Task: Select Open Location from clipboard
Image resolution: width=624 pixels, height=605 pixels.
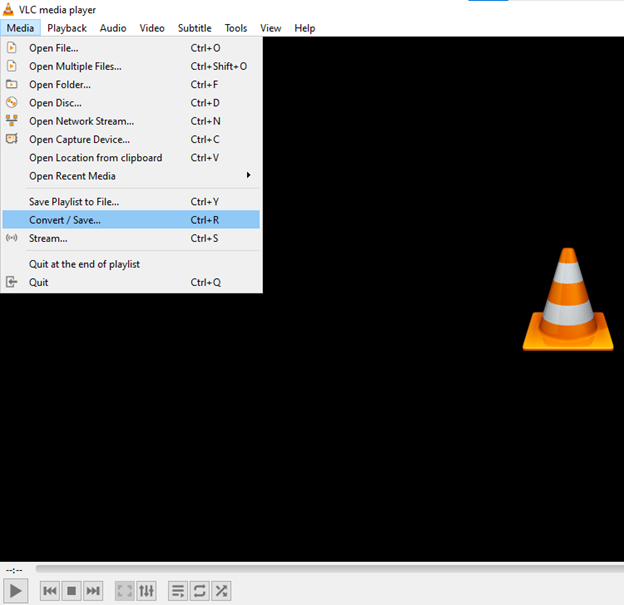Action: pos(131,158)
